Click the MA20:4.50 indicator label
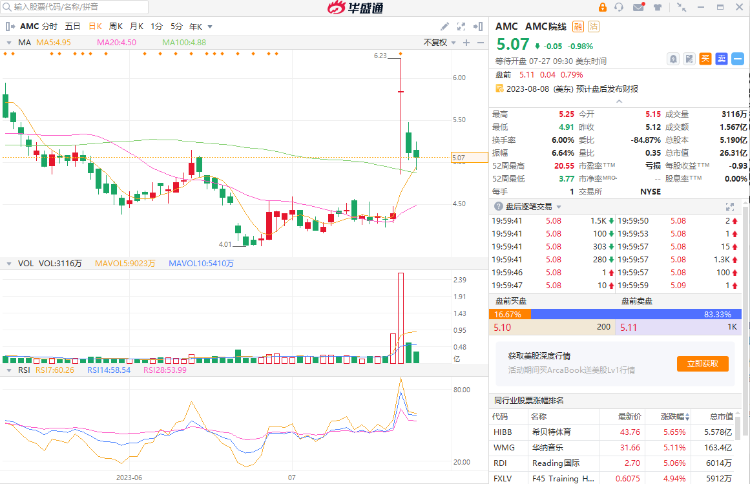 pos(117,43)
